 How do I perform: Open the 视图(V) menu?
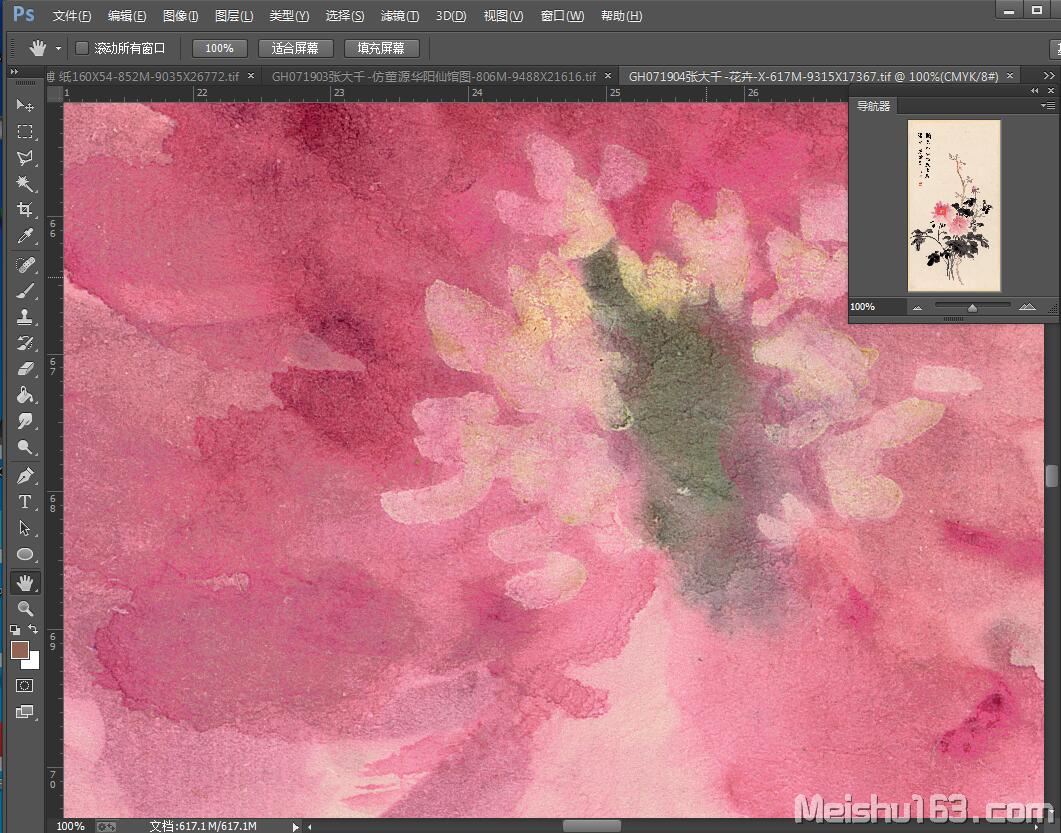503,16
